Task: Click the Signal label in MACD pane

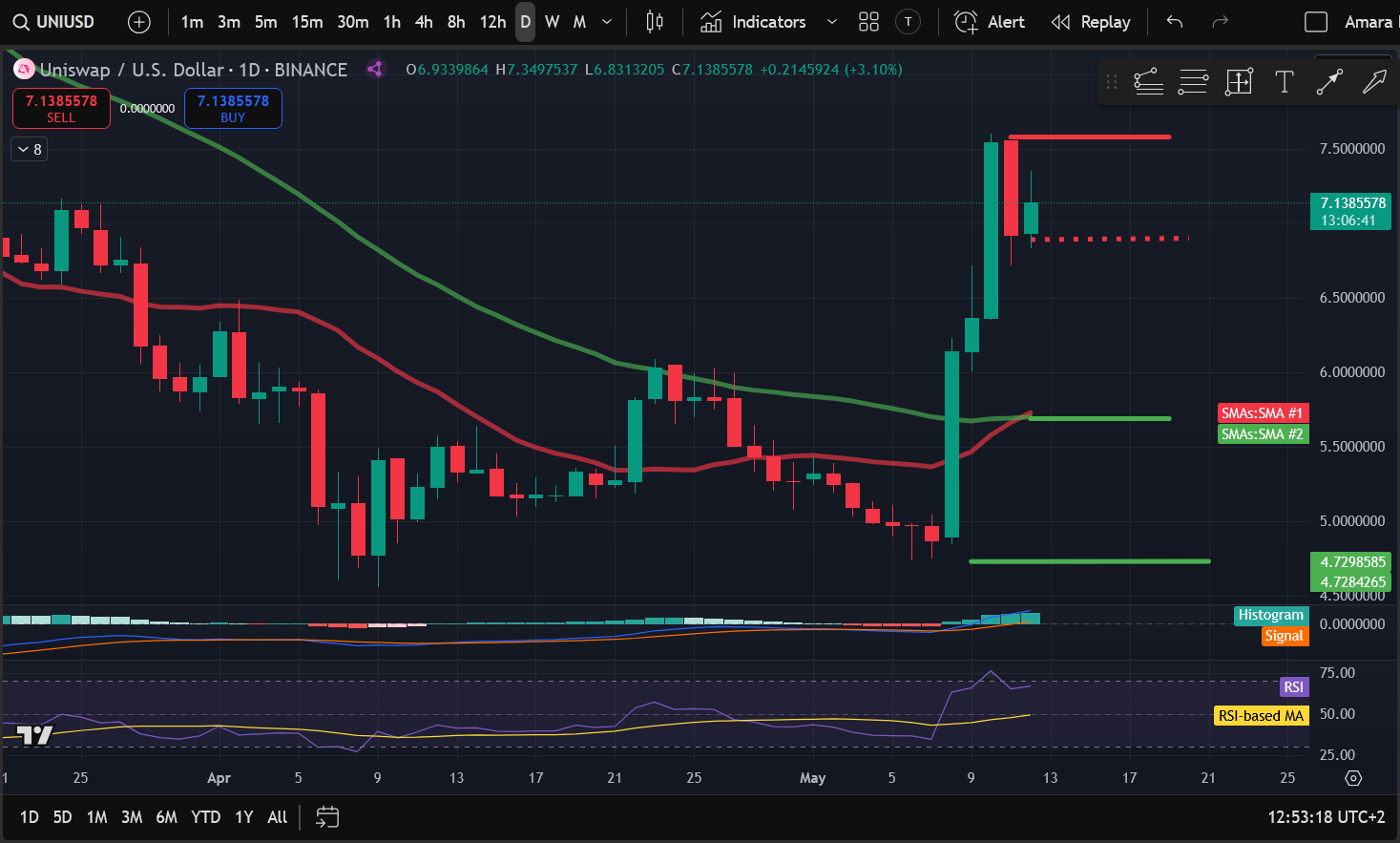Action: click(1285, 636)
